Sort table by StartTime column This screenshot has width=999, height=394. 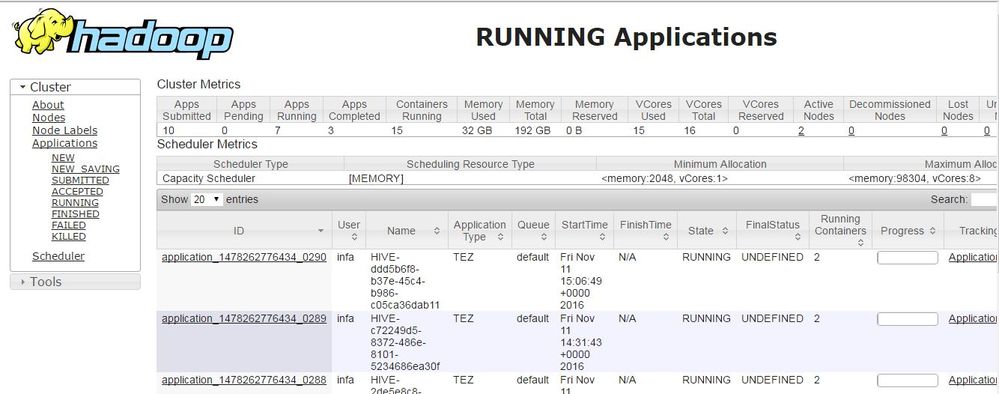coord(584,231)
